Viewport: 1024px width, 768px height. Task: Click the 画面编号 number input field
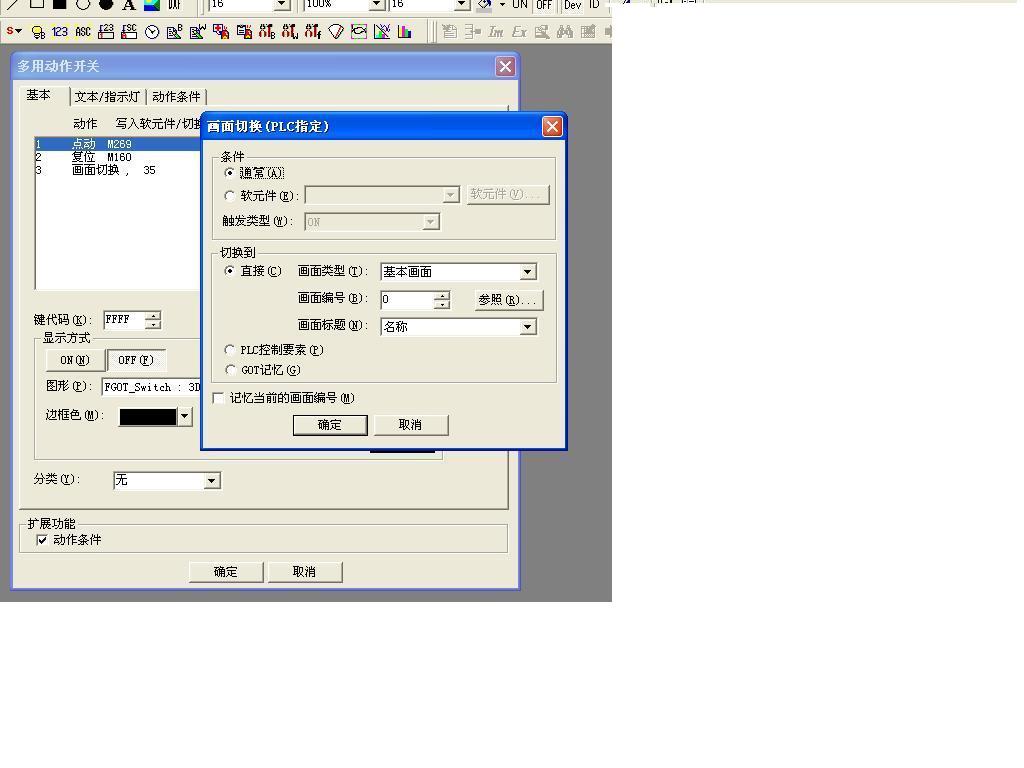406,300
